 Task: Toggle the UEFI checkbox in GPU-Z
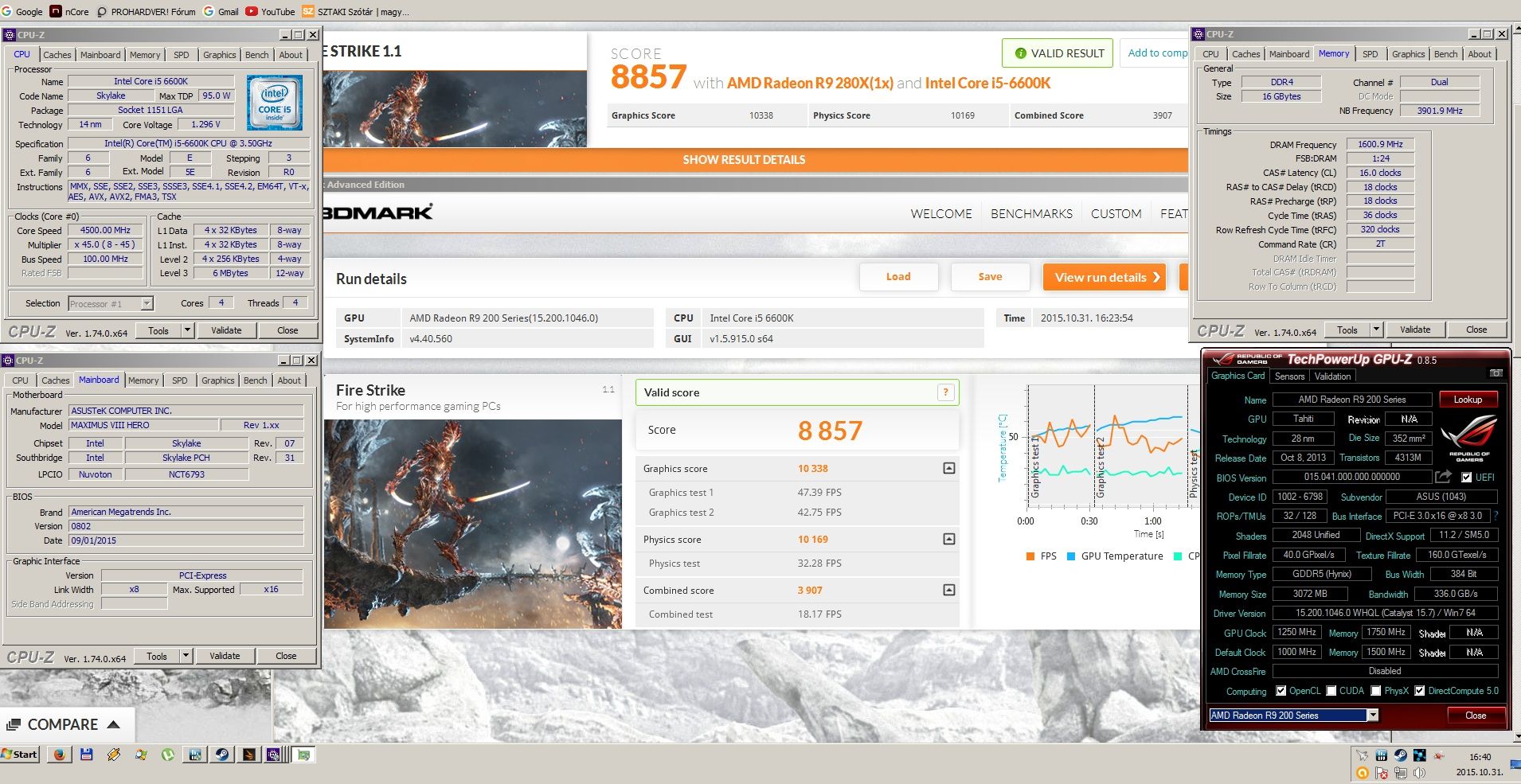(x=1467, y=478)
